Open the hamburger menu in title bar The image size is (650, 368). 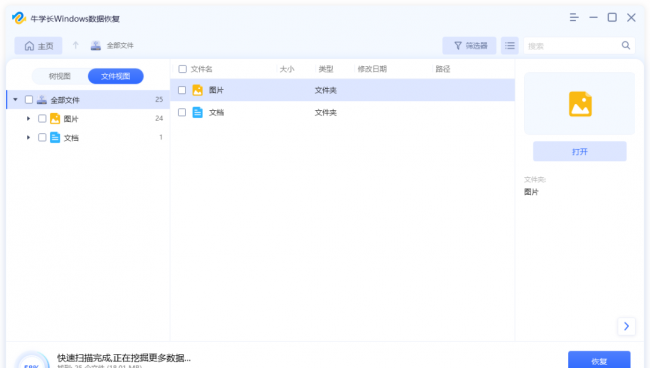coord(574,17)
